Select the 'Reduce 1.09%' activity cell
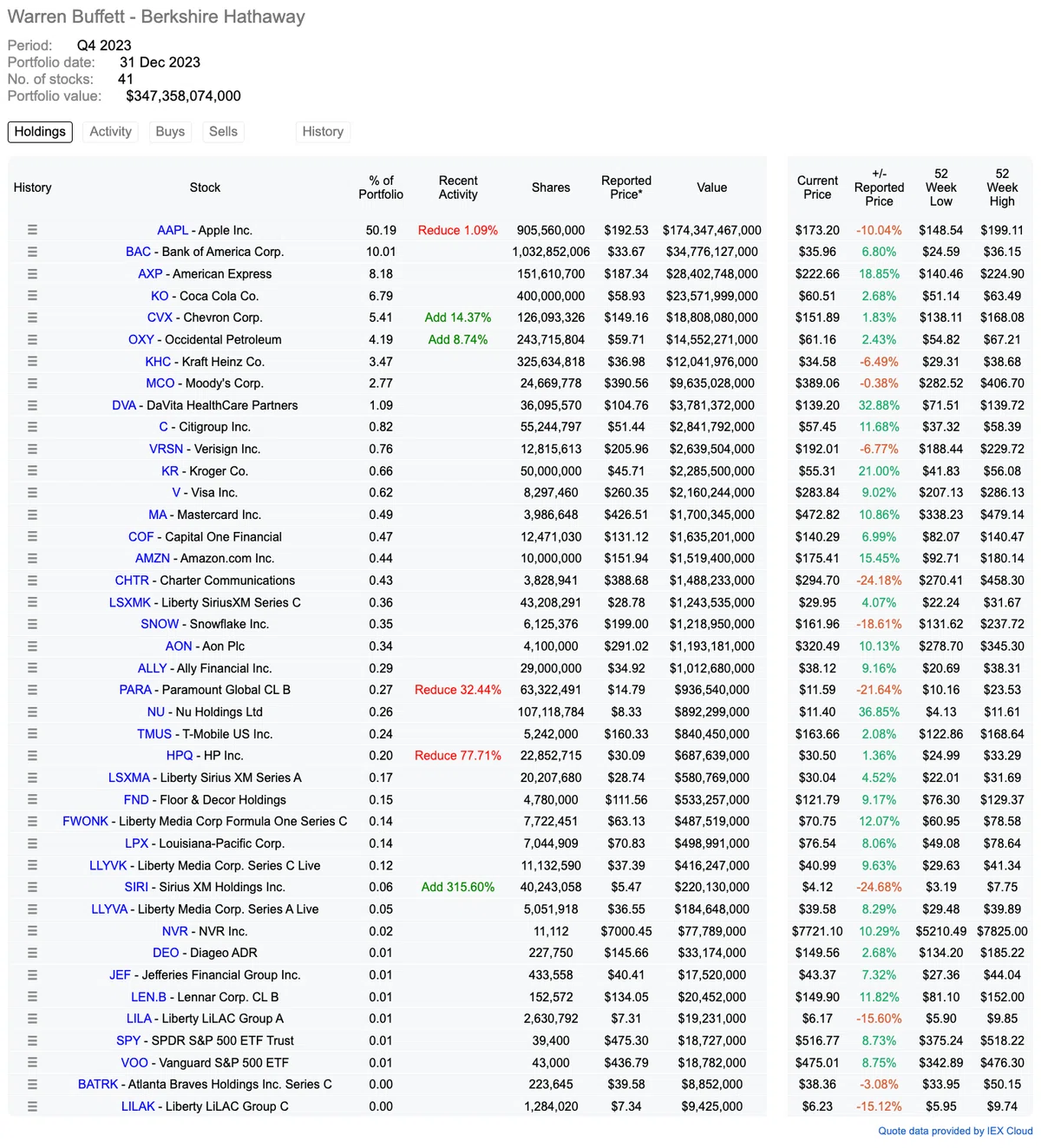The width and height of the screenshot is (1041, 1148). point(458,230)
